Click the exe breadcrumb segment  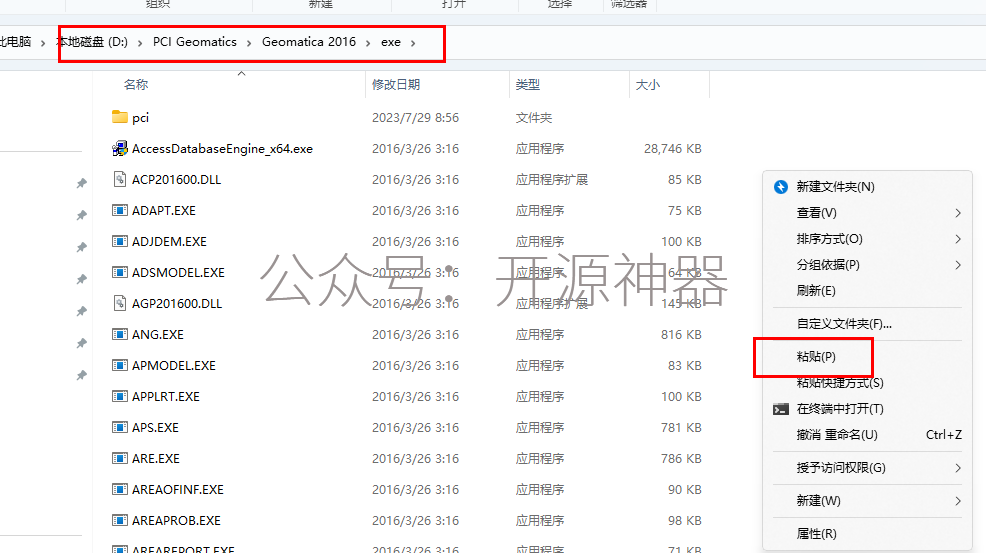[391, 42]
